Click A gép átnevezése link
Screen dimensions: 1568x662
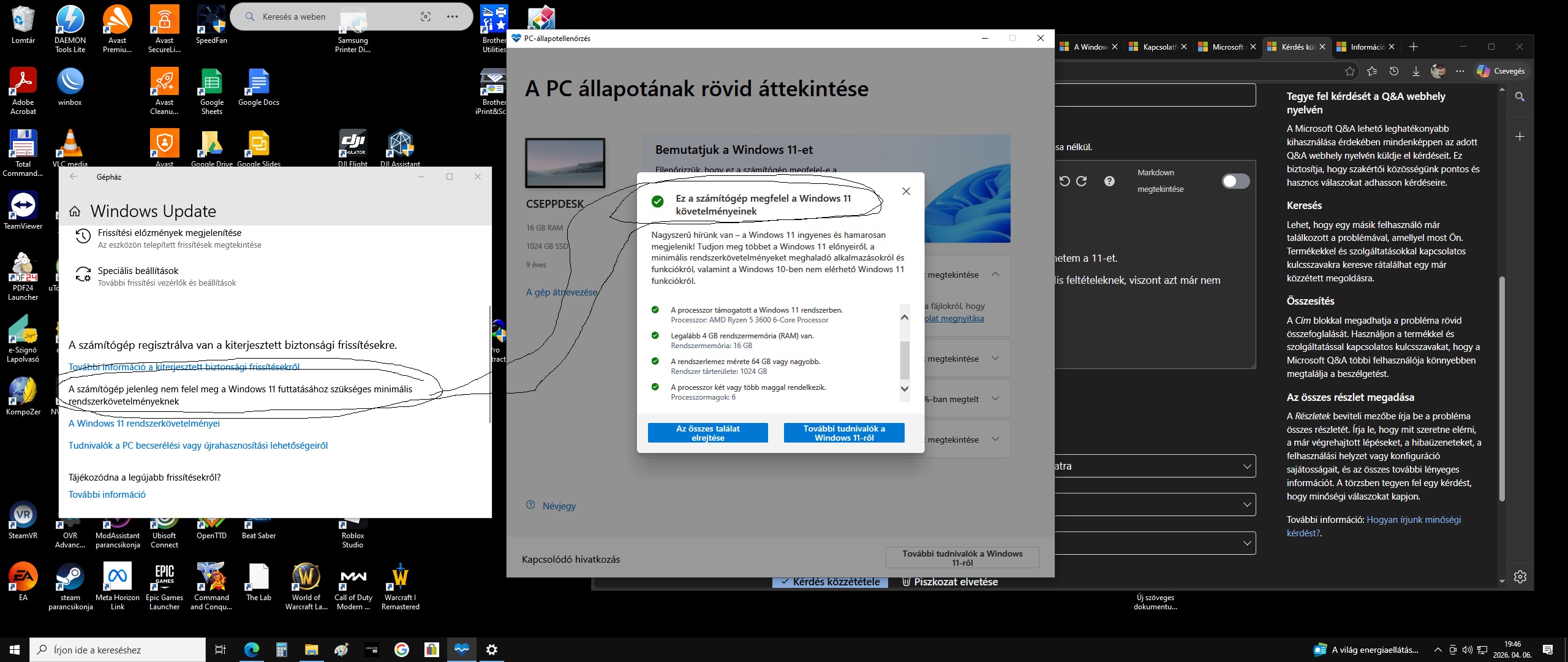click(x=562, y=292)
